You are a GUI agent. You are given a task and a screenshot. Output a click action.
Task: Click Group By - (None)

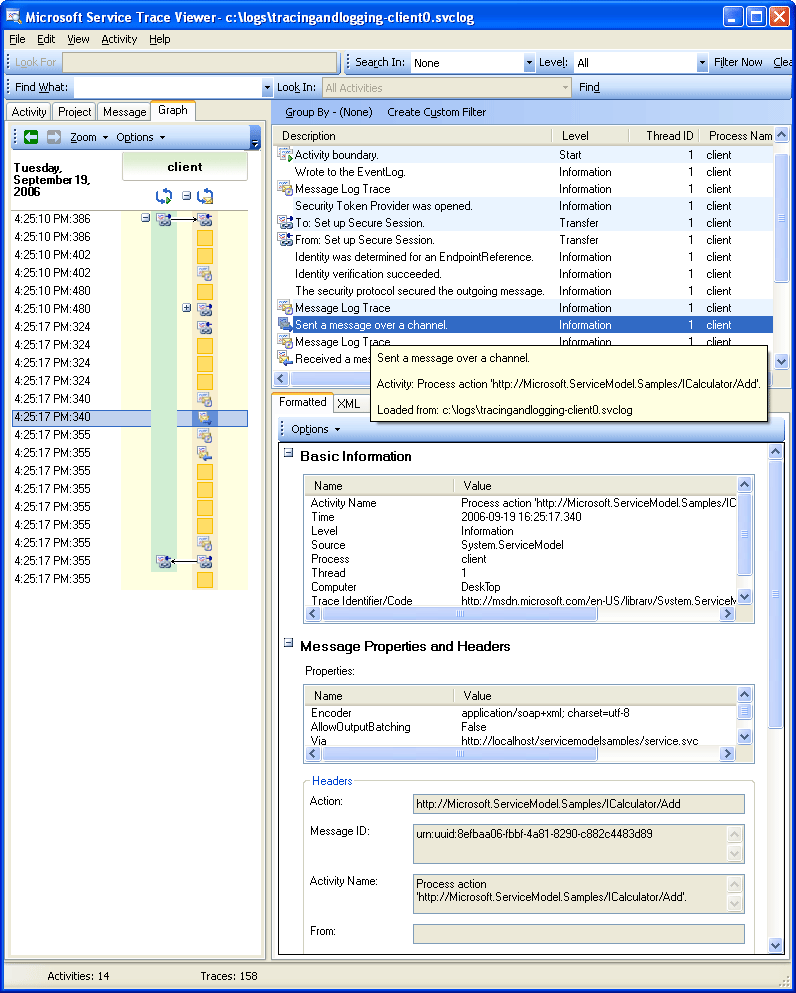tap(328, 112)
